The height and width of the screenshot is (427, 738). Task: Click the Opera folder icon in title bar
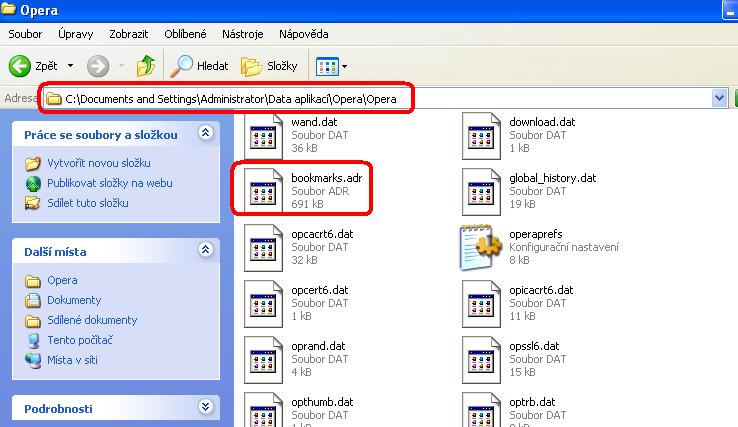[x=8, y=8]
